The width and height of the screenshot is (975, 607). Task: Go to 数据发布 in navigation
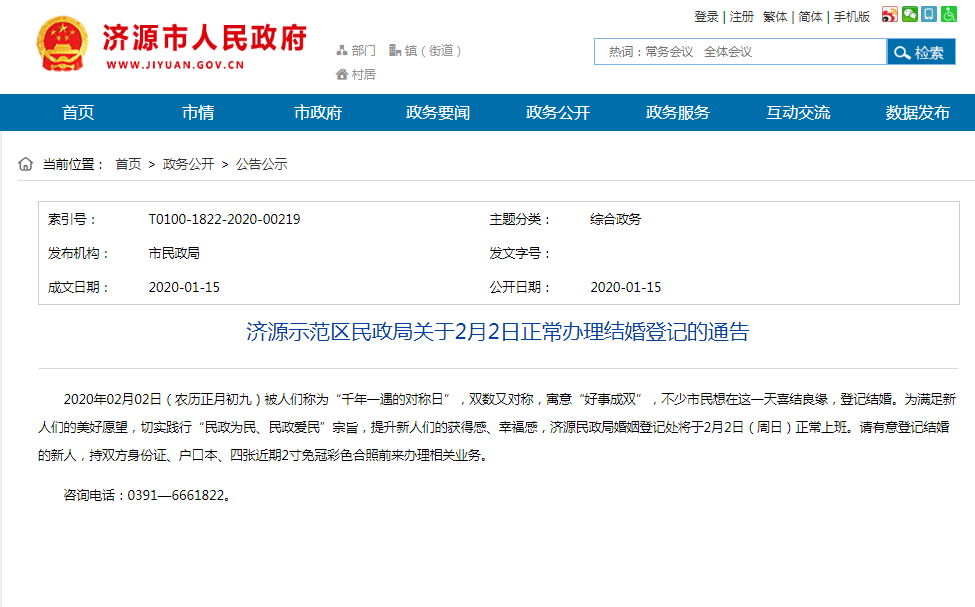(x=917, y=113)
